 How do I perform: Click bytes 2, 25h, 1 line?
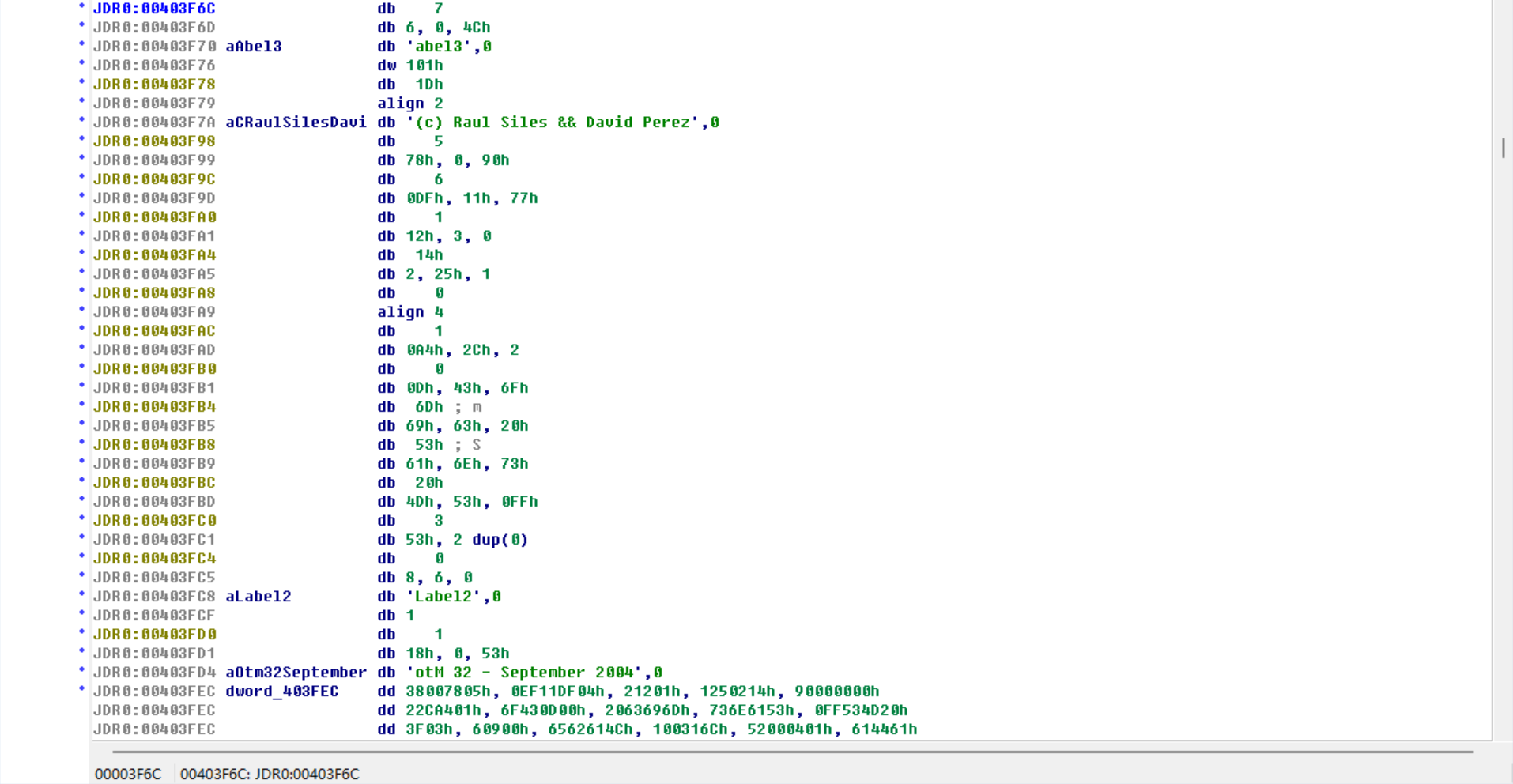click(x=434, y=274)
